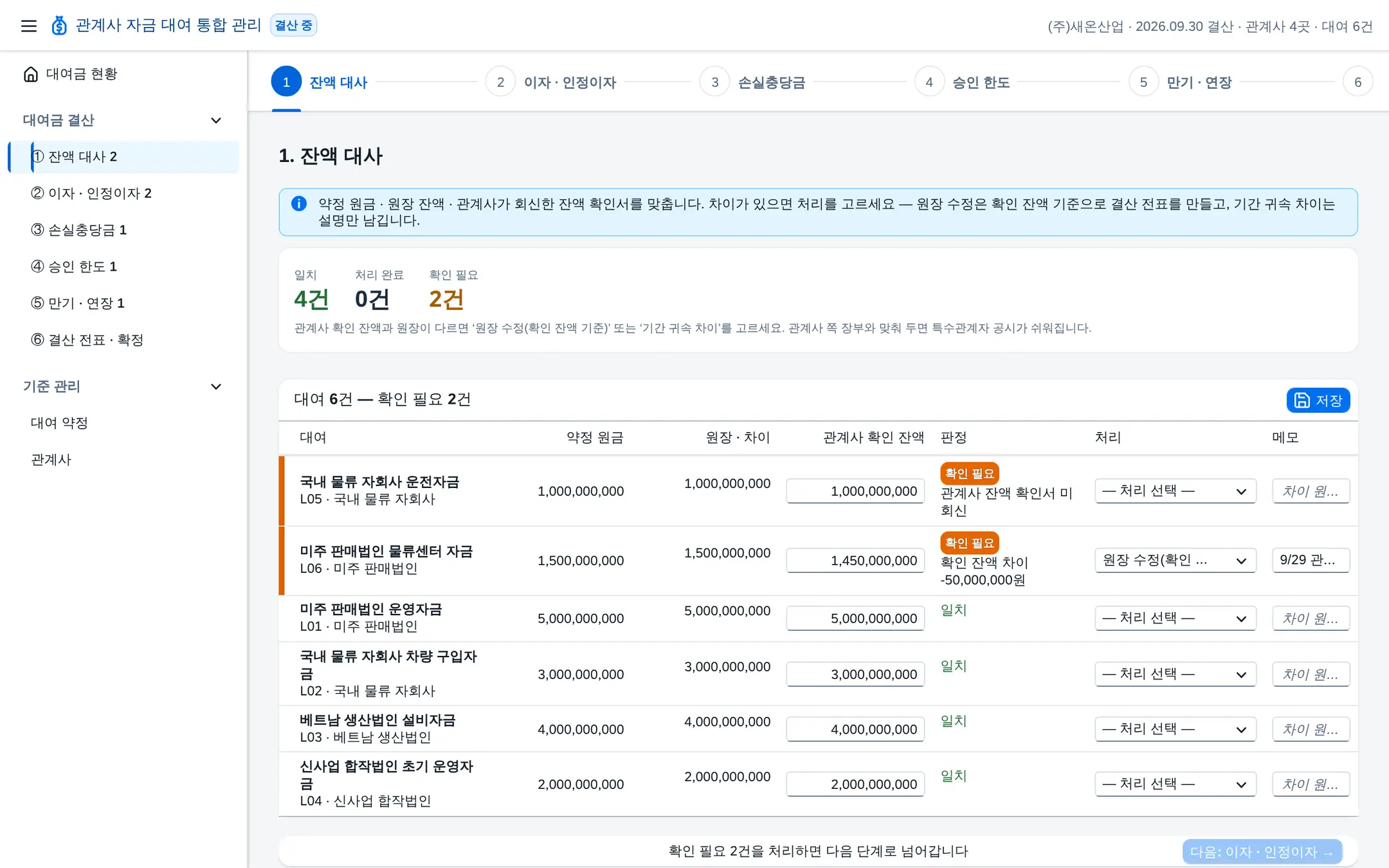The width and height of the screenshot is (1389, 868).
Task: Click the 저장 save button
Action: point(1318,400)
